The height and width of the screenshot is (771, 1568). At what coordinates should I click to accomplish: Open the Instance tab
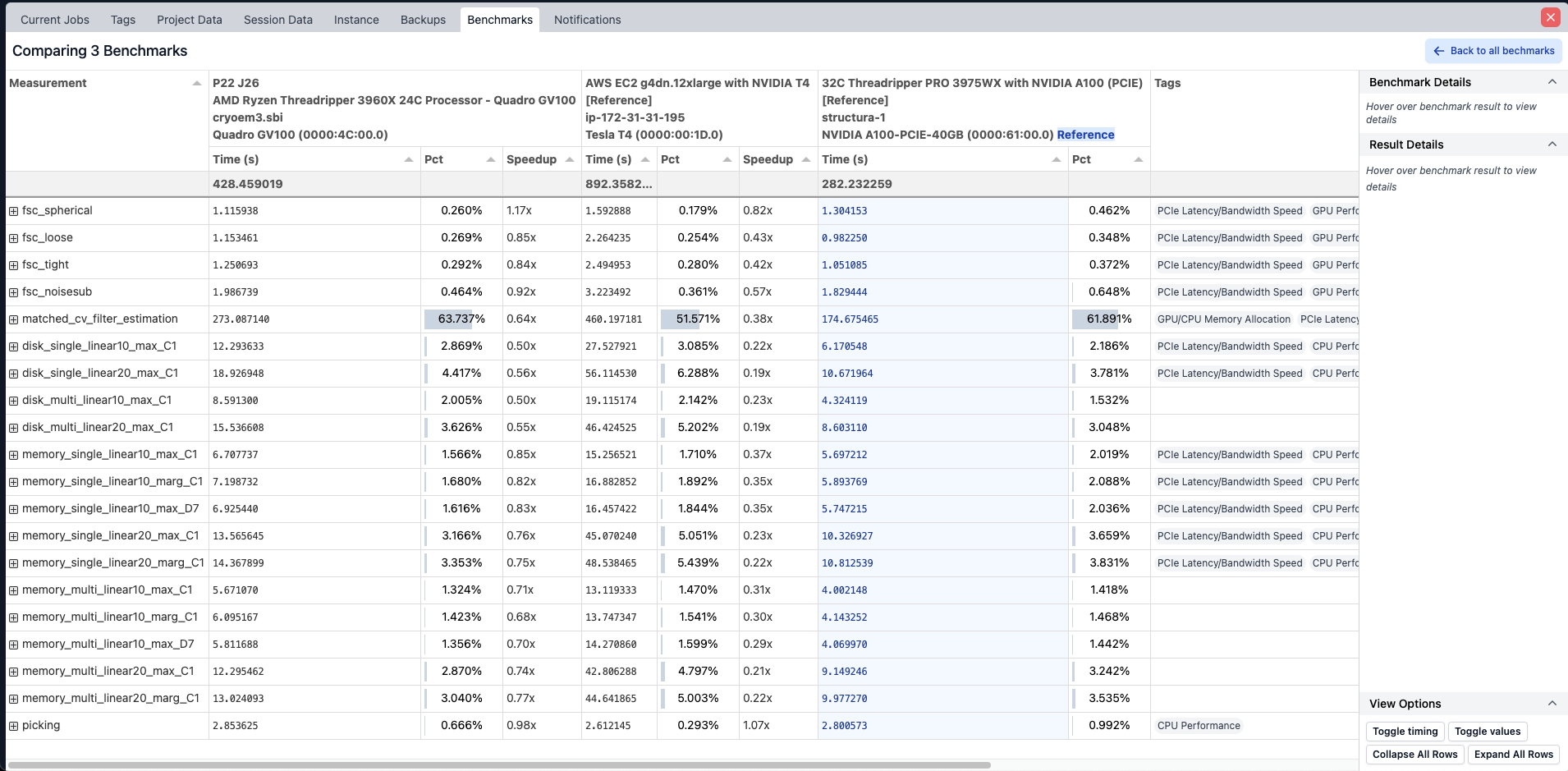356,20
